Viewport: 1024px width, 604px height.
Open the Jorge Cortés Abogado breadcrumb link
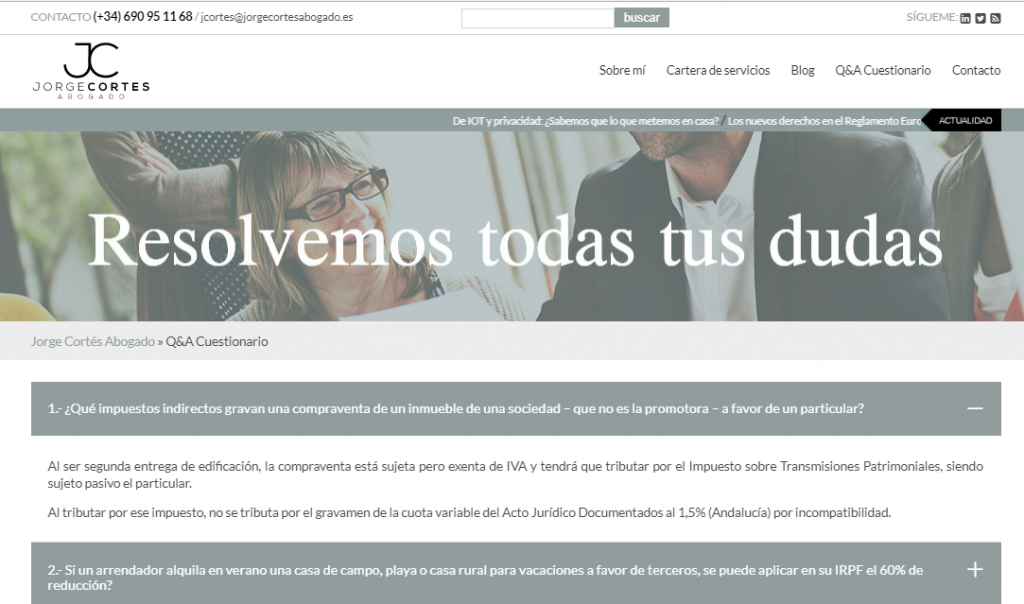point(93,341)
